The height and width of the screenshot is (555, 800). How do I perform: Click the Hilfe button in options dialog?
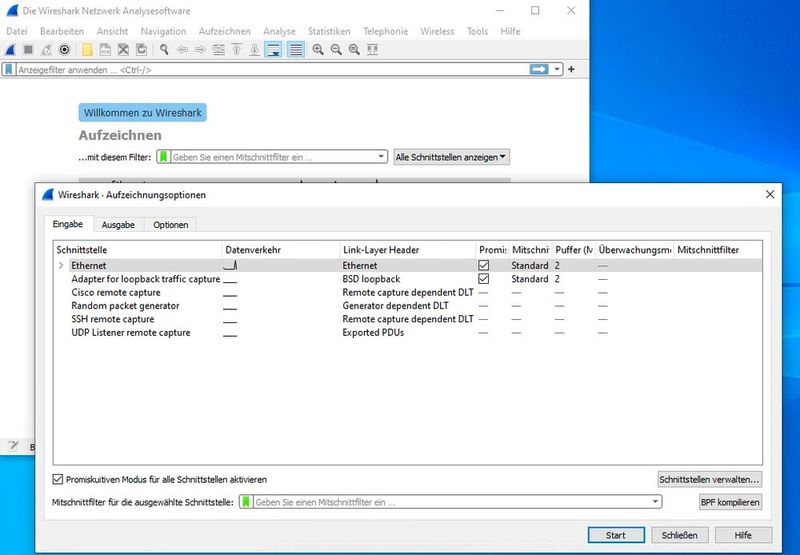(743, 535)
